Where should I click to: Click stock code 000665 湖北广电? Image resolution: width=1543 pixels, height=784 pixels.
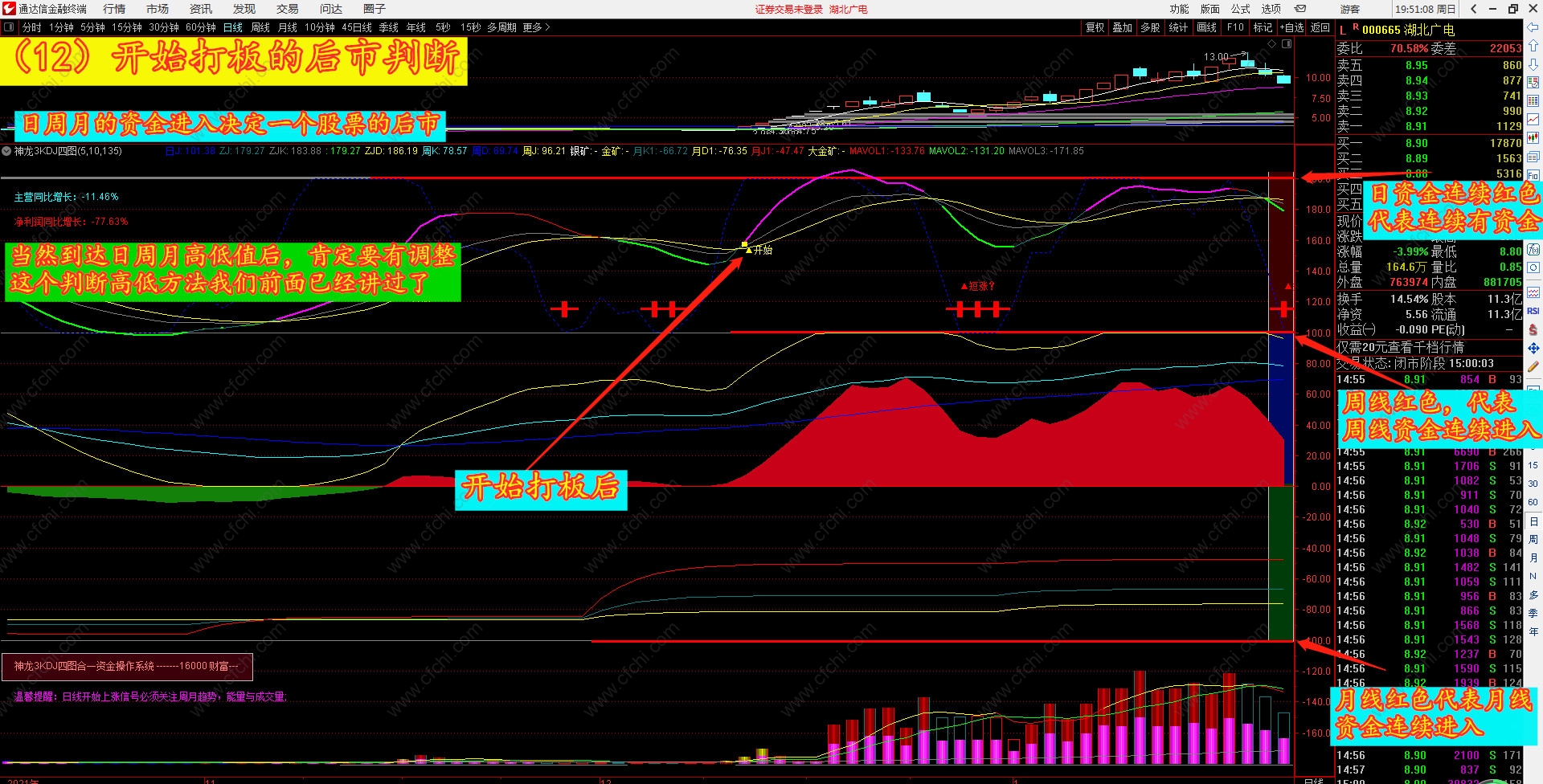(x=1408, y=30)
